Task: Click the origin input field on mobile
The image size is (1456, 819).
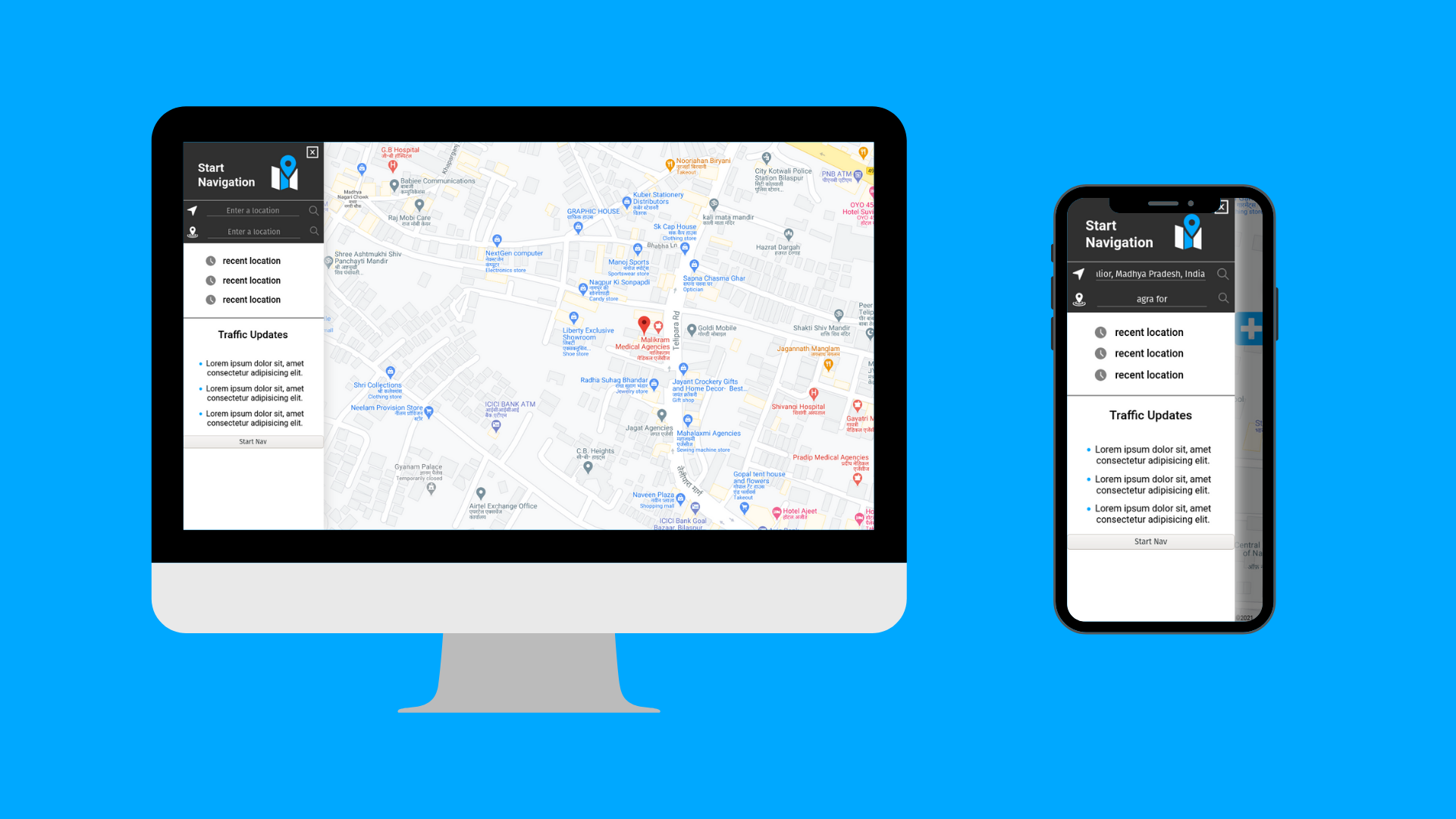Action: click(1151, 272)
